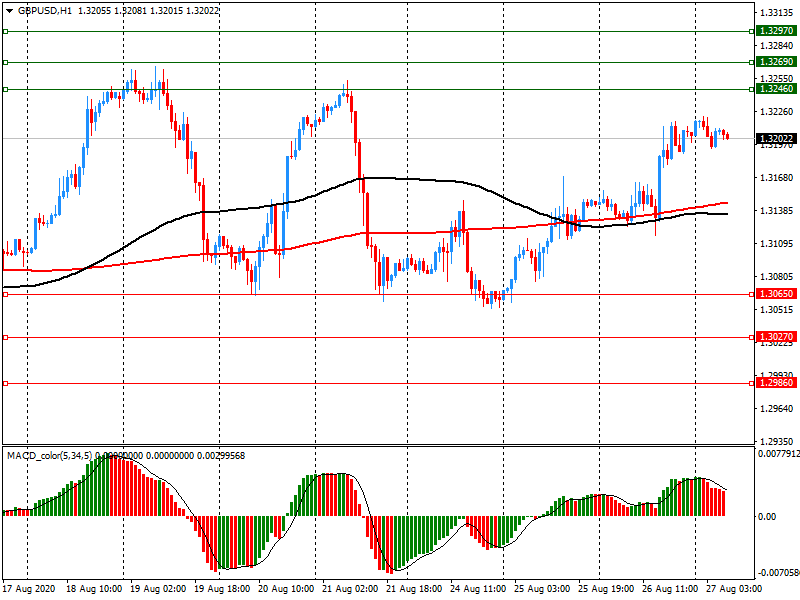Select the green 1.32970 price level tag
The height and width of the screenshot is (600, 800).
(776, 31)
